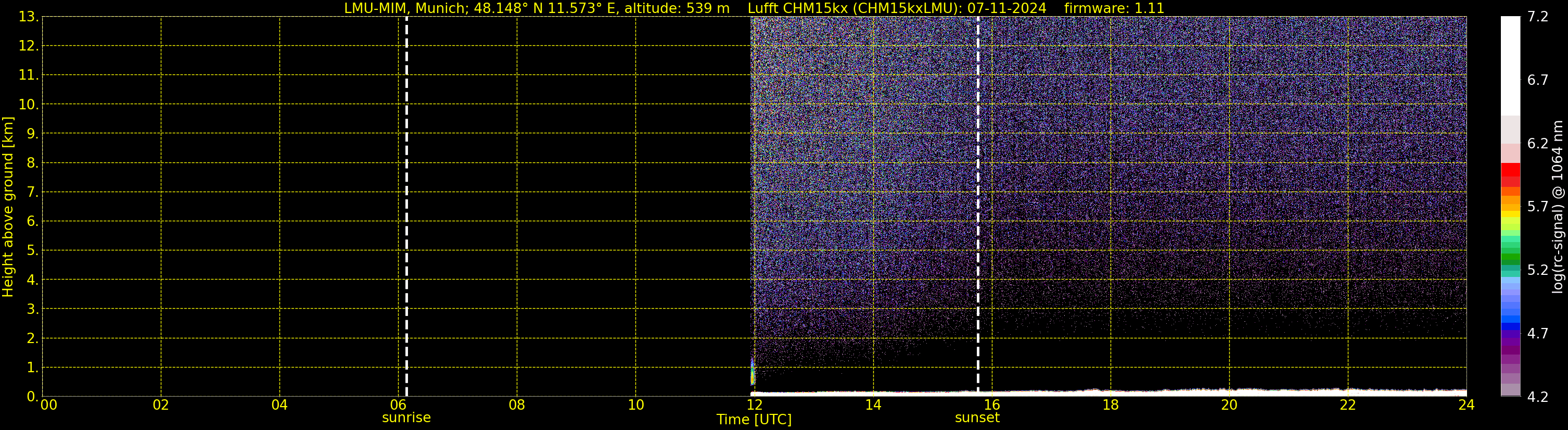
Task: Click the x-axis tick label '22'
Action: coord(1348,405)
